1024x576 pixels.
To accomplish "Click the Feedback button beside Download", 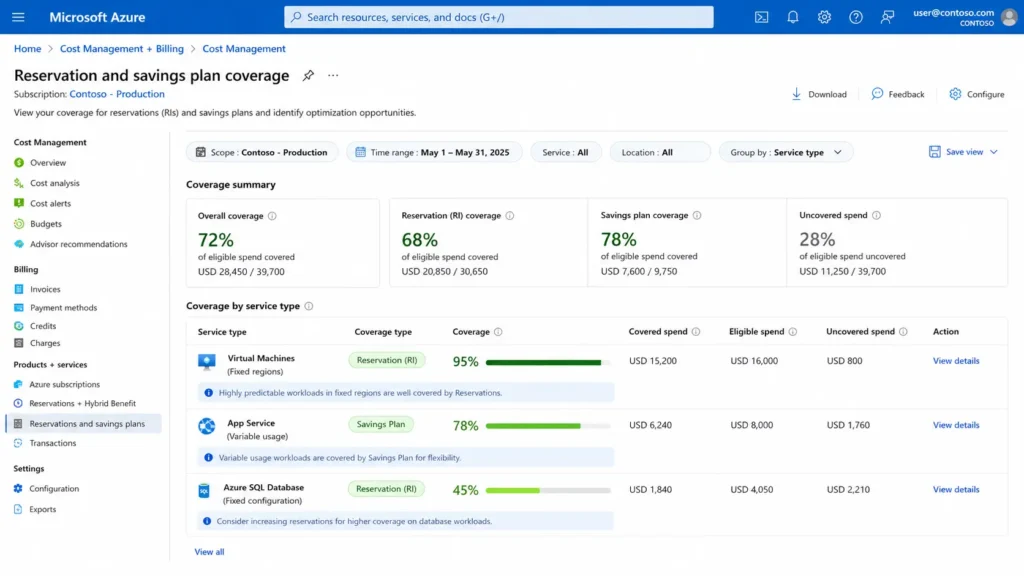I will [898, 94].
